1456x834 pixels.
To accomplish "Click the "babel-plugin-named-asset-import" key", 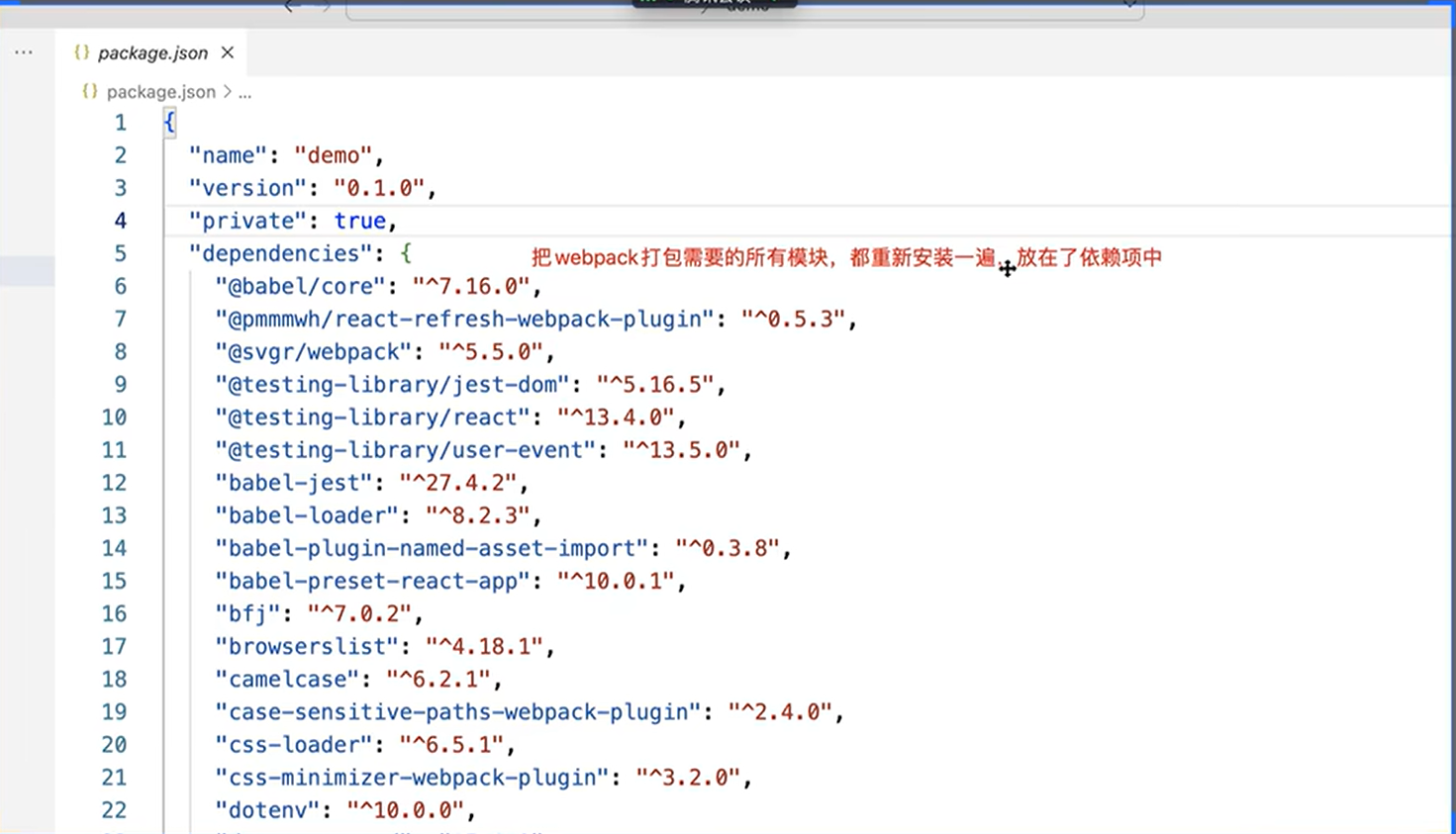I will tap(433, 548).
